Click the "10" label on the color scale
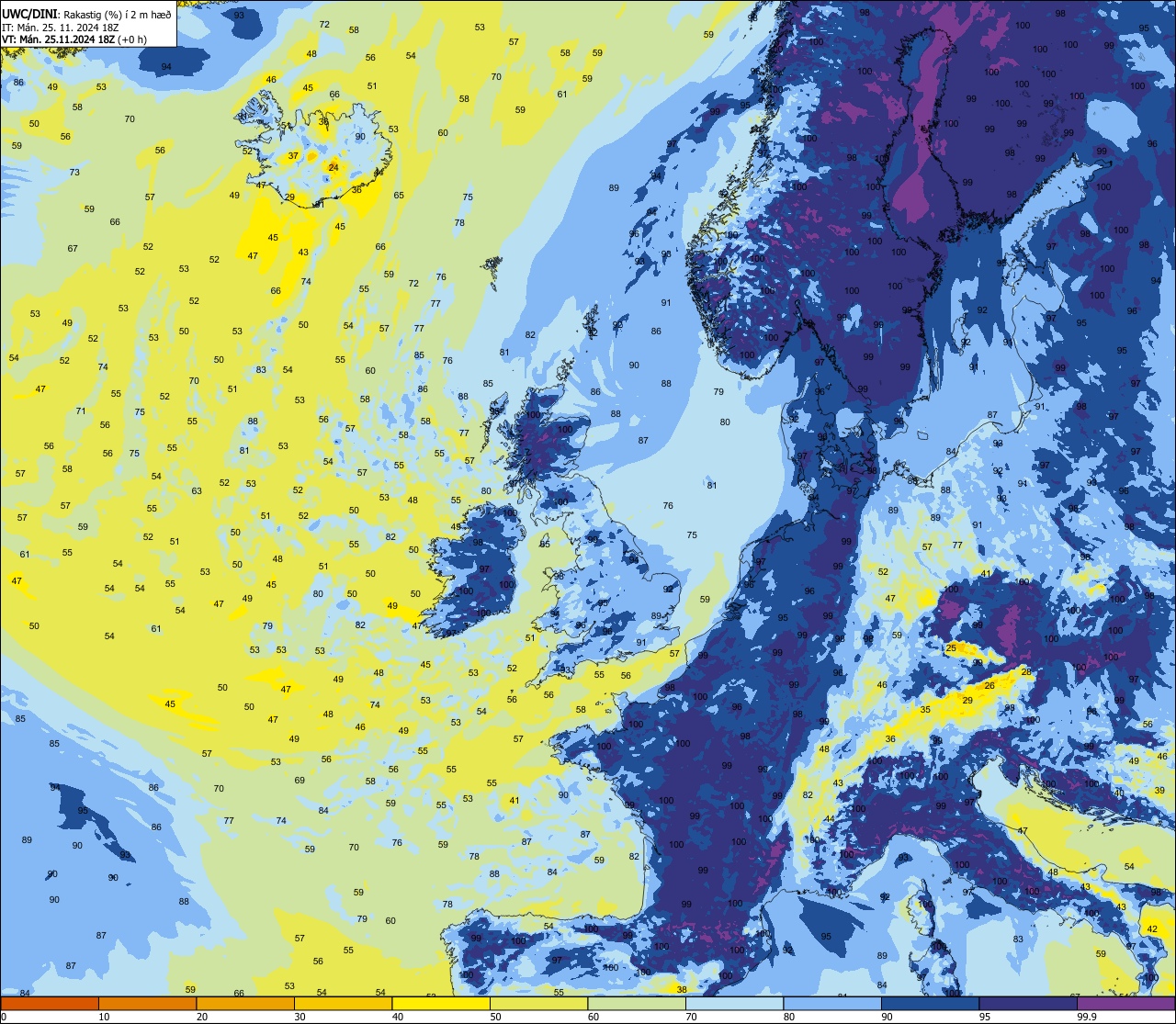Screen dimensions: 1176x1024 pos(104,1017)
